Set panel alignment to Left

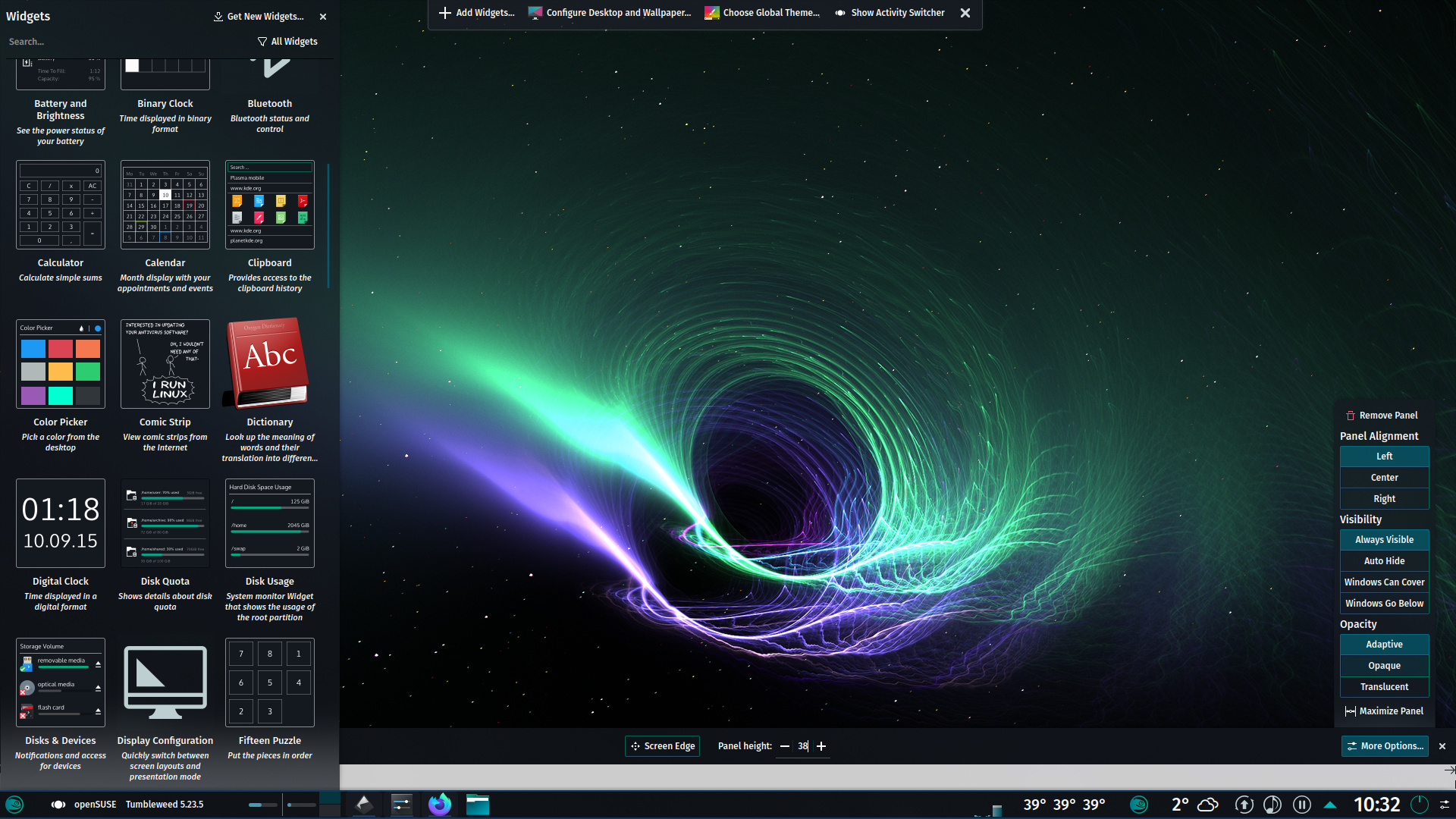[1385, 457]
